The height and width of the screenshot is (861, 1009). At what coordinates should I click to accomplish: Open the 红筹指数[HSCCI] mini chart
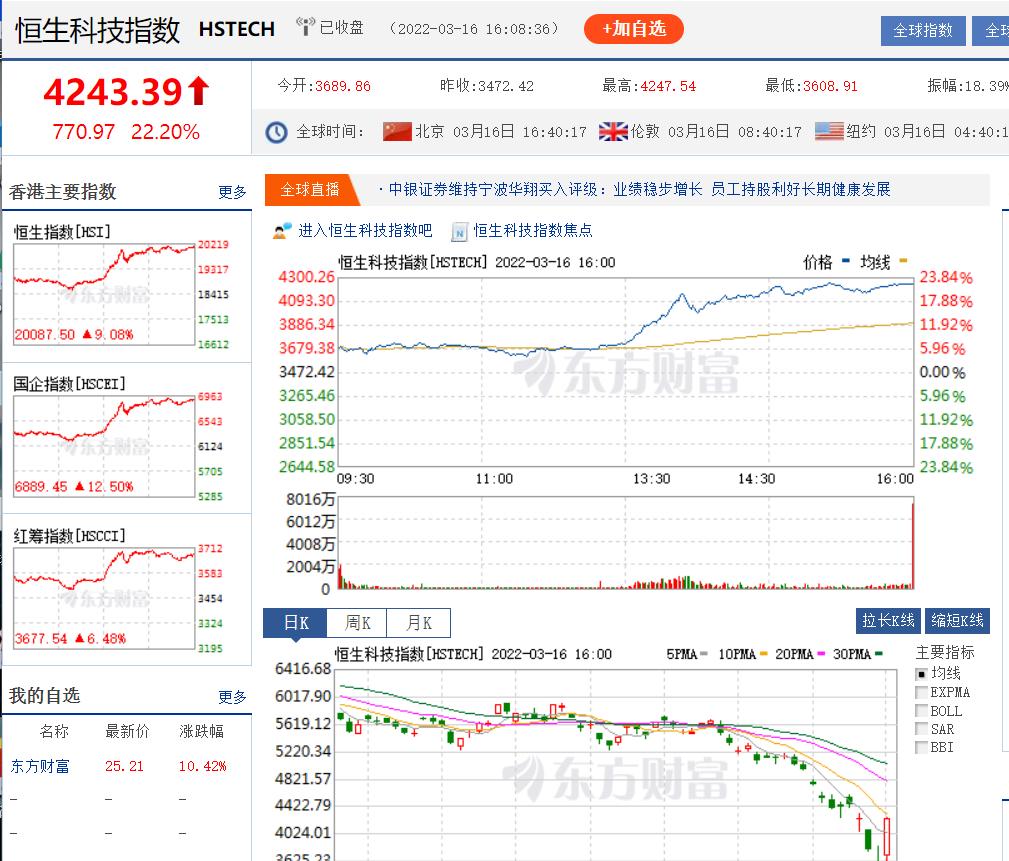[104, 598]
